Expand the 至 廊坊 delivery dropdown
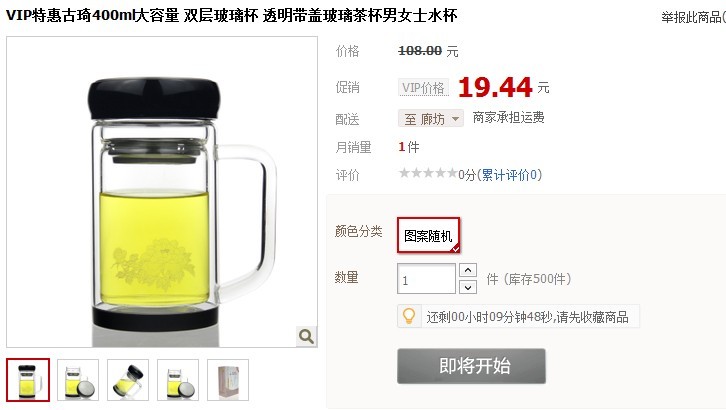The image size is (726, 410). click(431, 118)
